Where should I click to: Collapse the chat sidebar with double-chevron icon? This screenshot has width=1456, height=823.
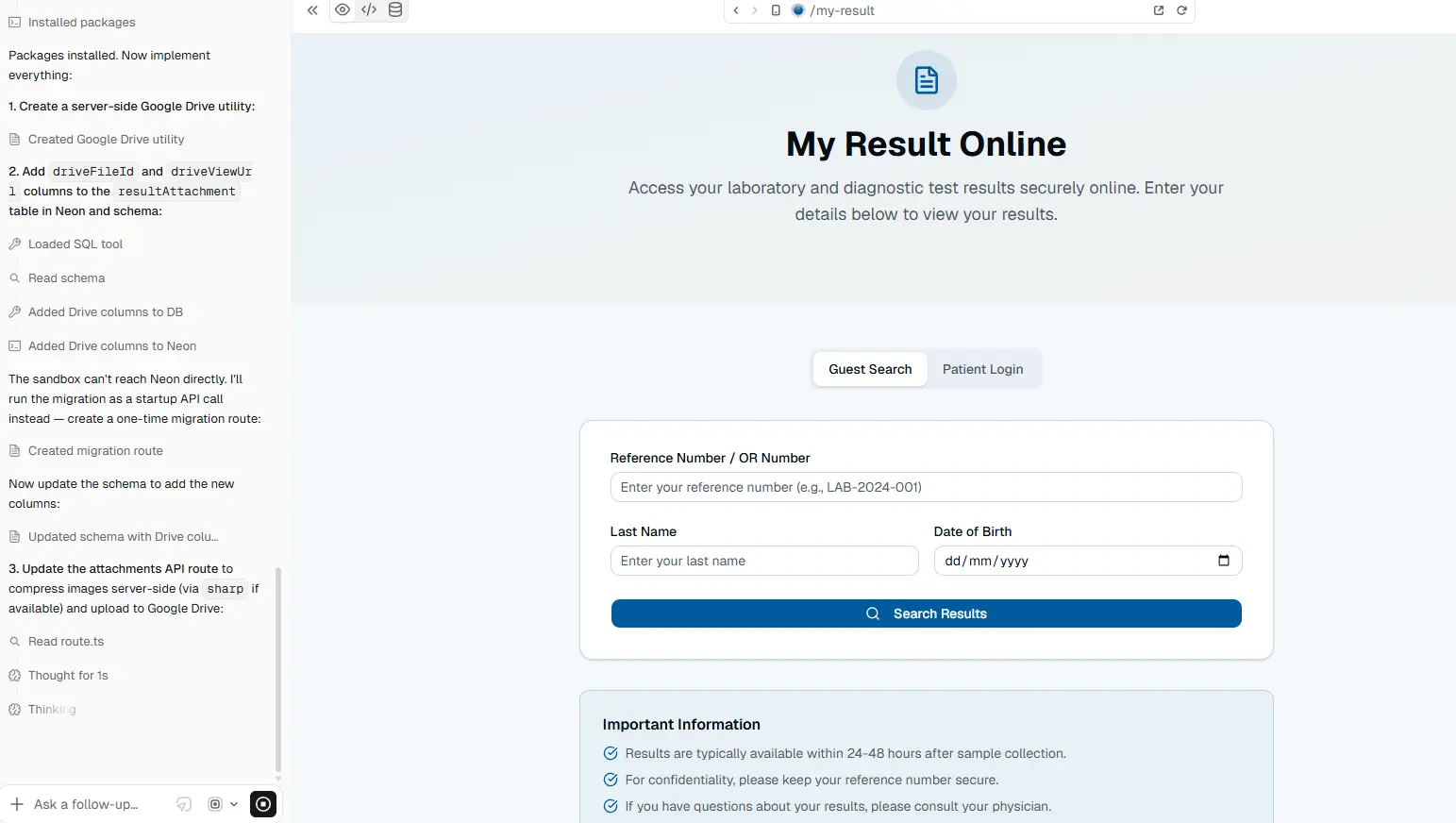[312, 10]
